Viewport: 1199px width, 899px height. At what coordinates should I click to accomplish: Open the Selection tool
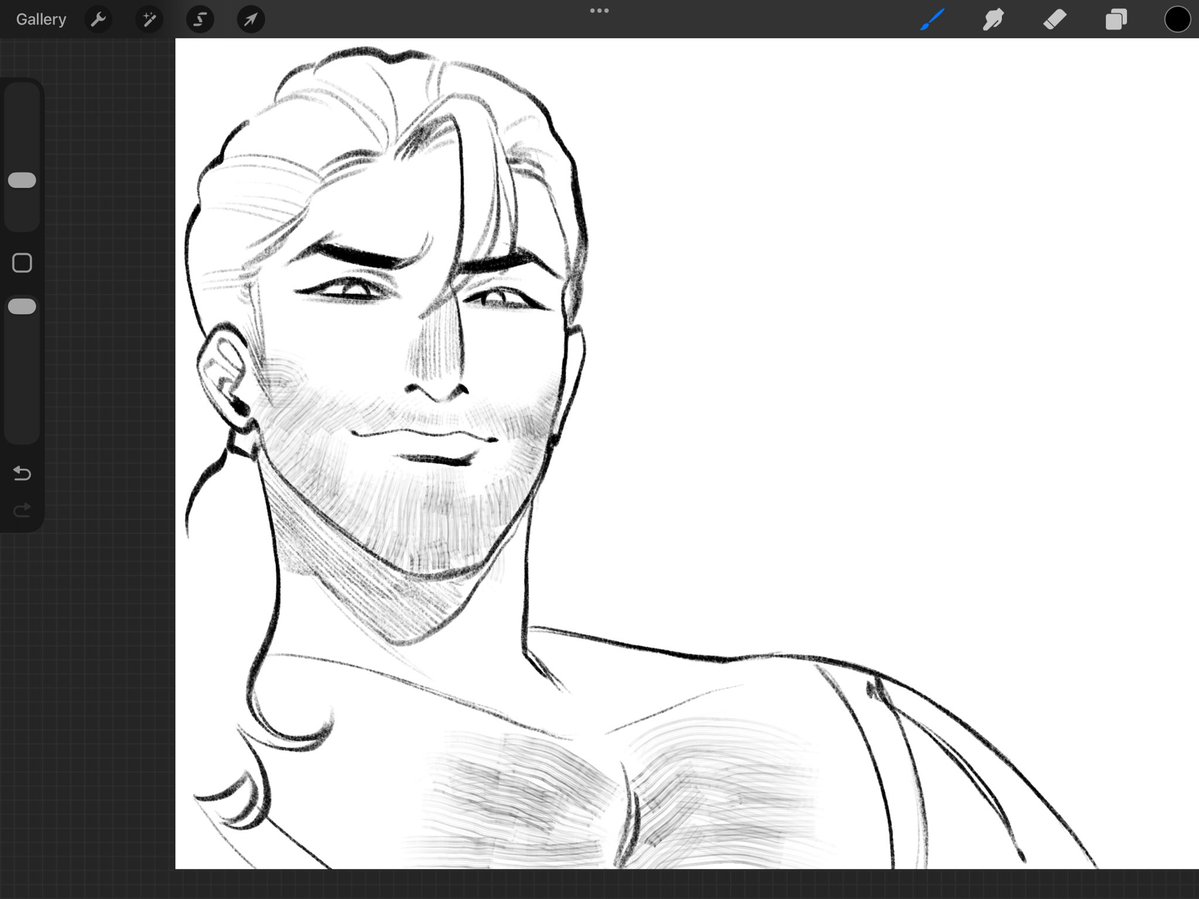200,19
